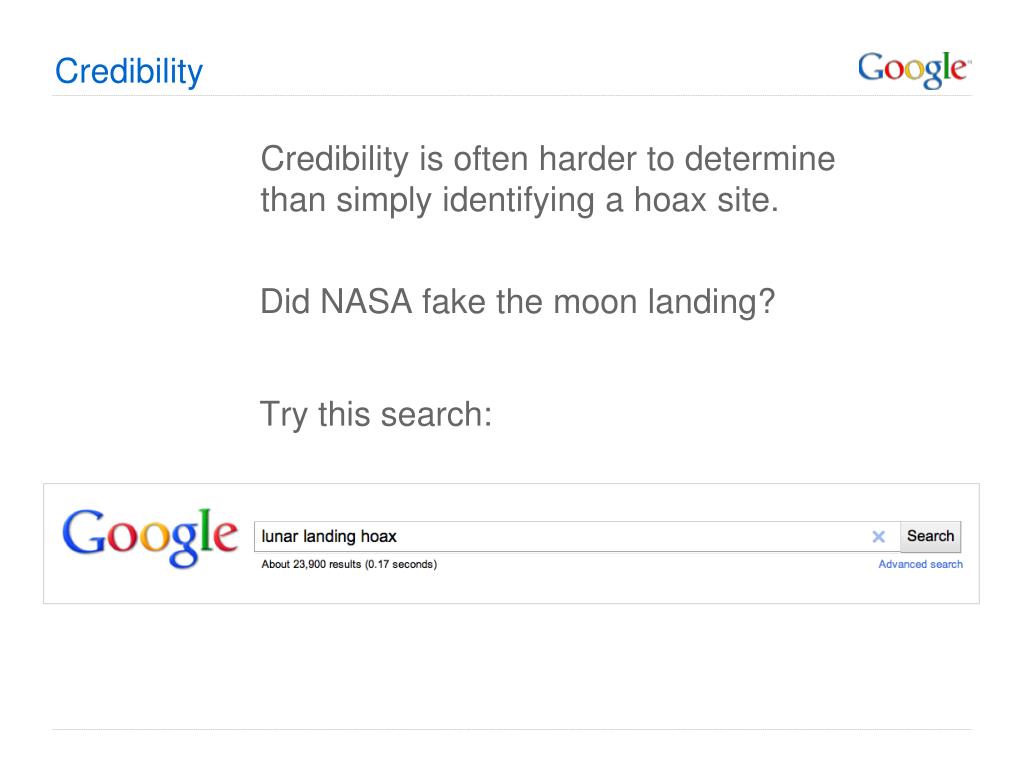1023x767 pixels.
Task: Click the red e of the header Google logo
Action: tap(957, 69)
